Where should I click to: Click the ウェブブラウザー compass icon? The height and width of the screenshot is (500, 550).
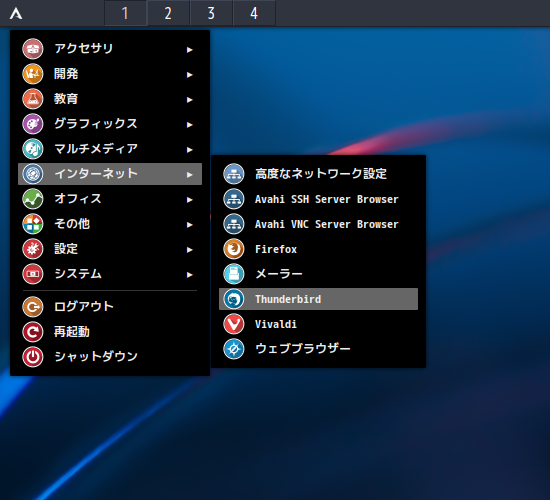click(234, 349)
